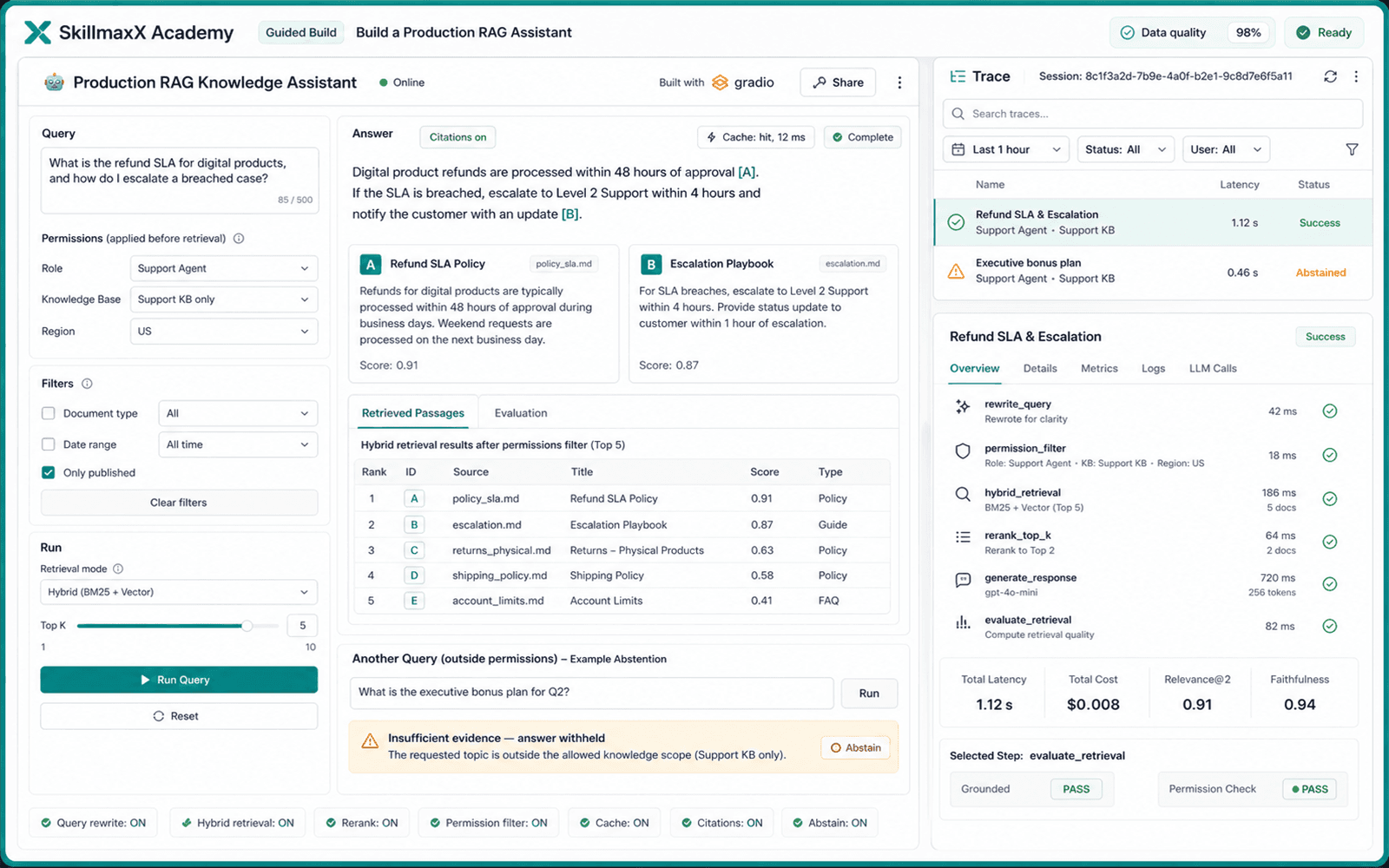Open the Metrics tab in trace

point(1099,368)
